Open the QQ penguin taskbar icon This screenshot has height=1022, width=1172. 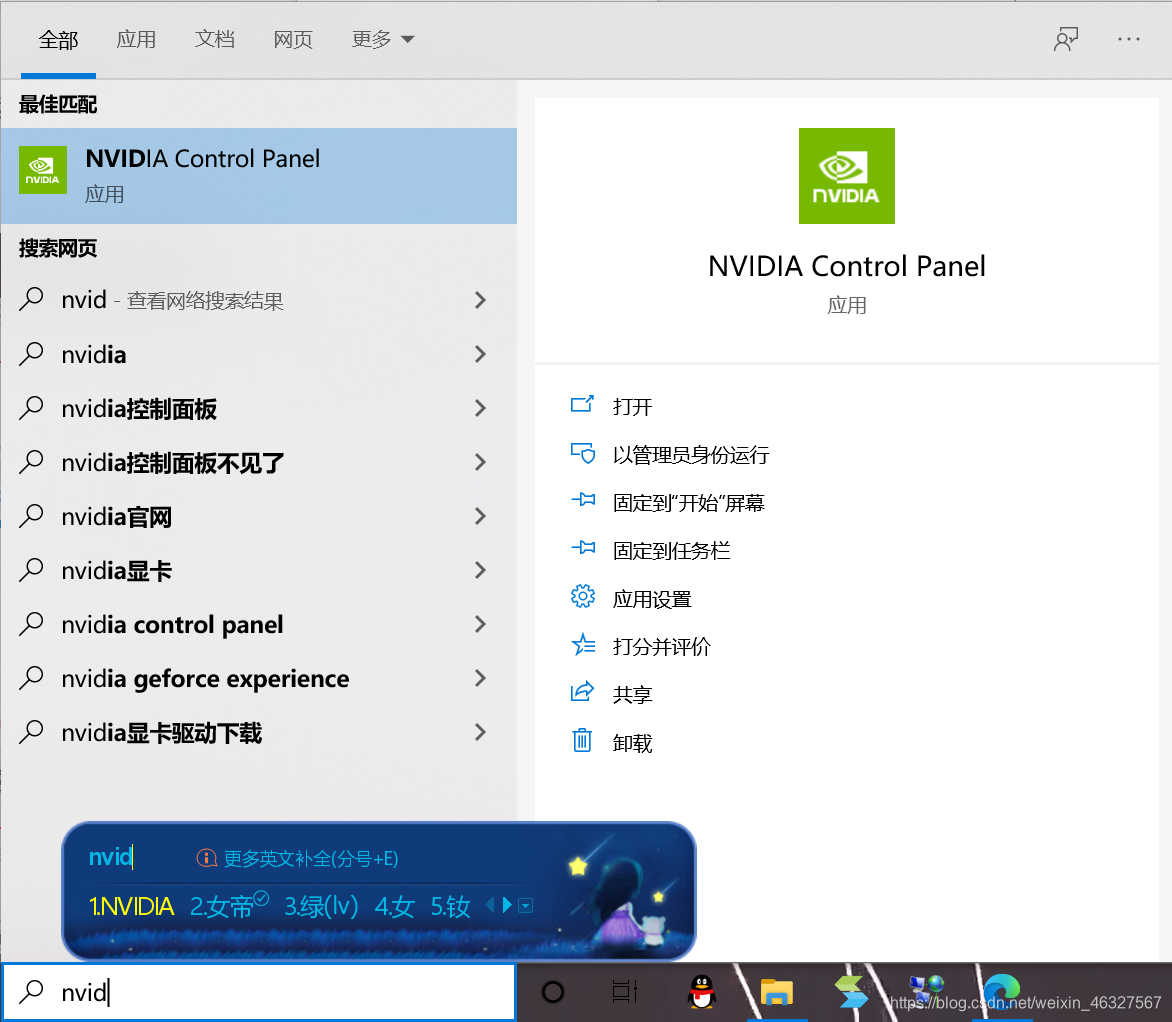click(x=701, y=992)
